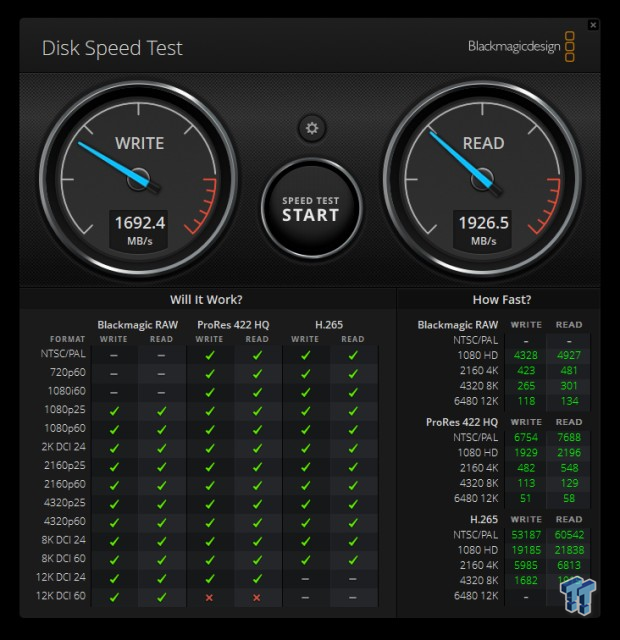Click the 58 ProRes 6480 12K read value
Image resolution: width=620 pixels, height=640 pixels.
pos(569,498)
